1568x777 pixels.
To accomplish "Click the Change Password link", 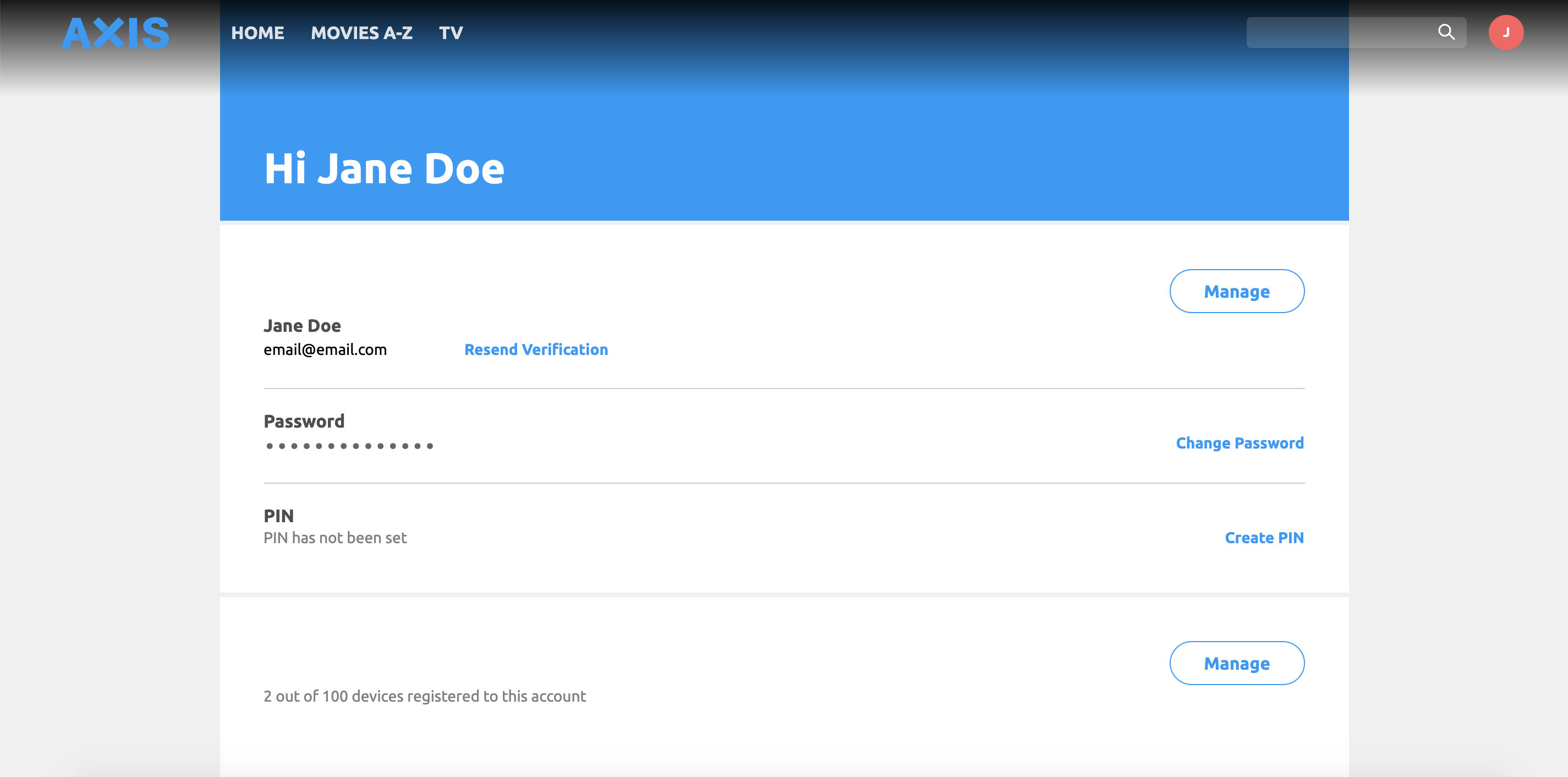I will click(x=1240, y=444).
